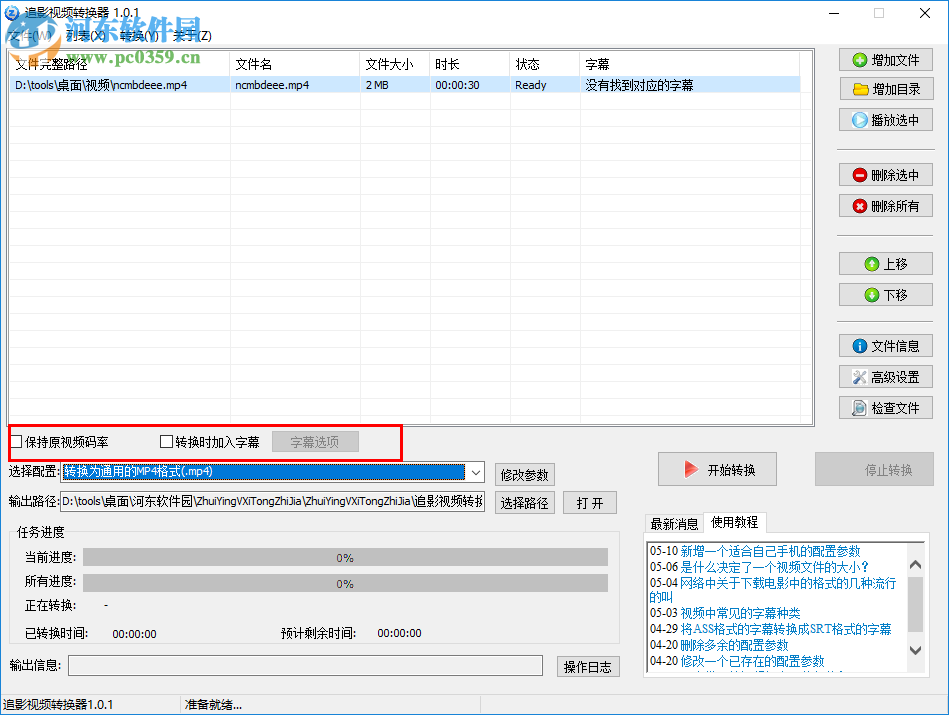
Task: Click the tutorial list scroll up arrow
Action: click(916, 564)
